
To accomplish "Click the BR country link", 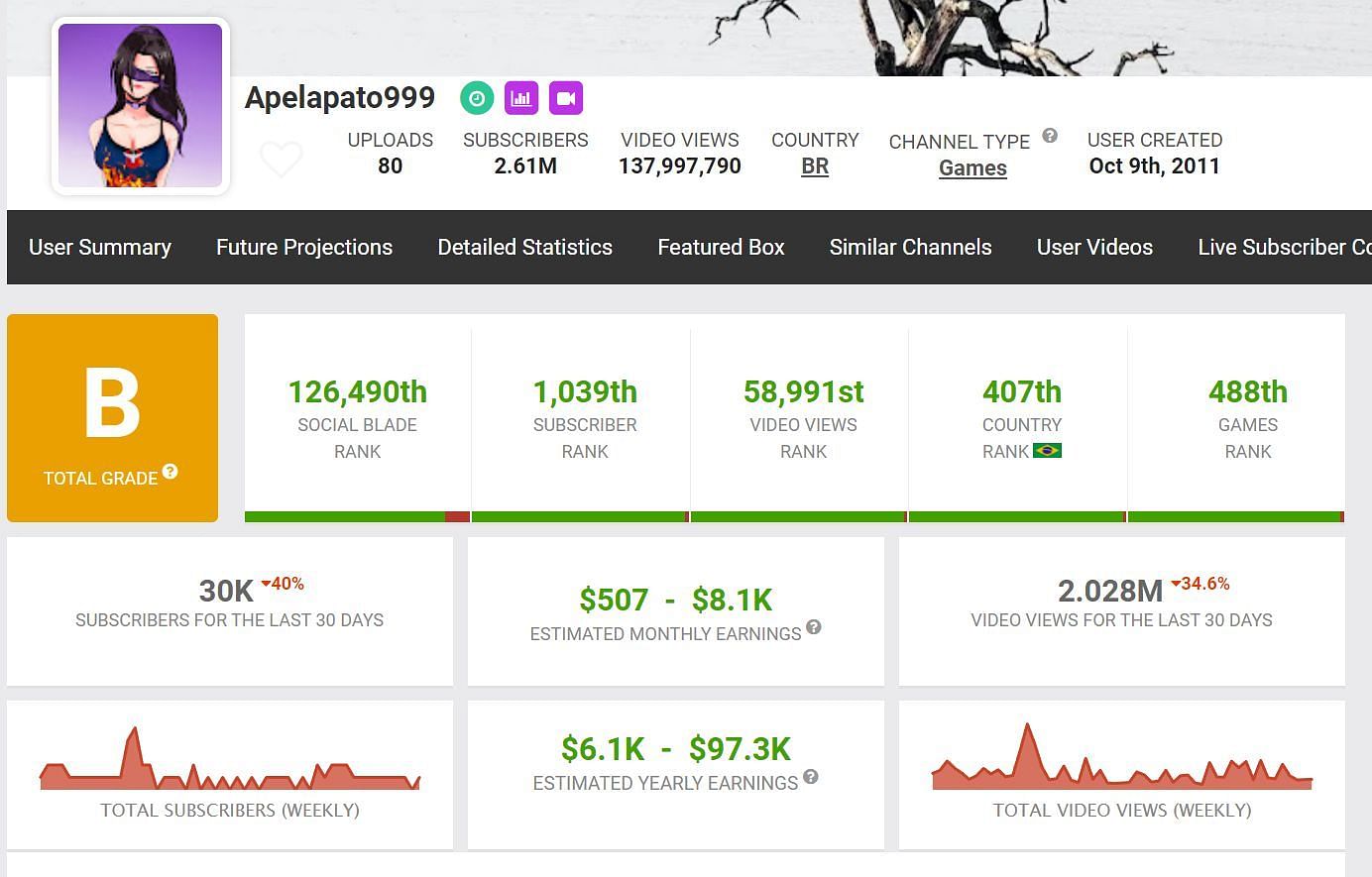I will (x=815, y=166).
